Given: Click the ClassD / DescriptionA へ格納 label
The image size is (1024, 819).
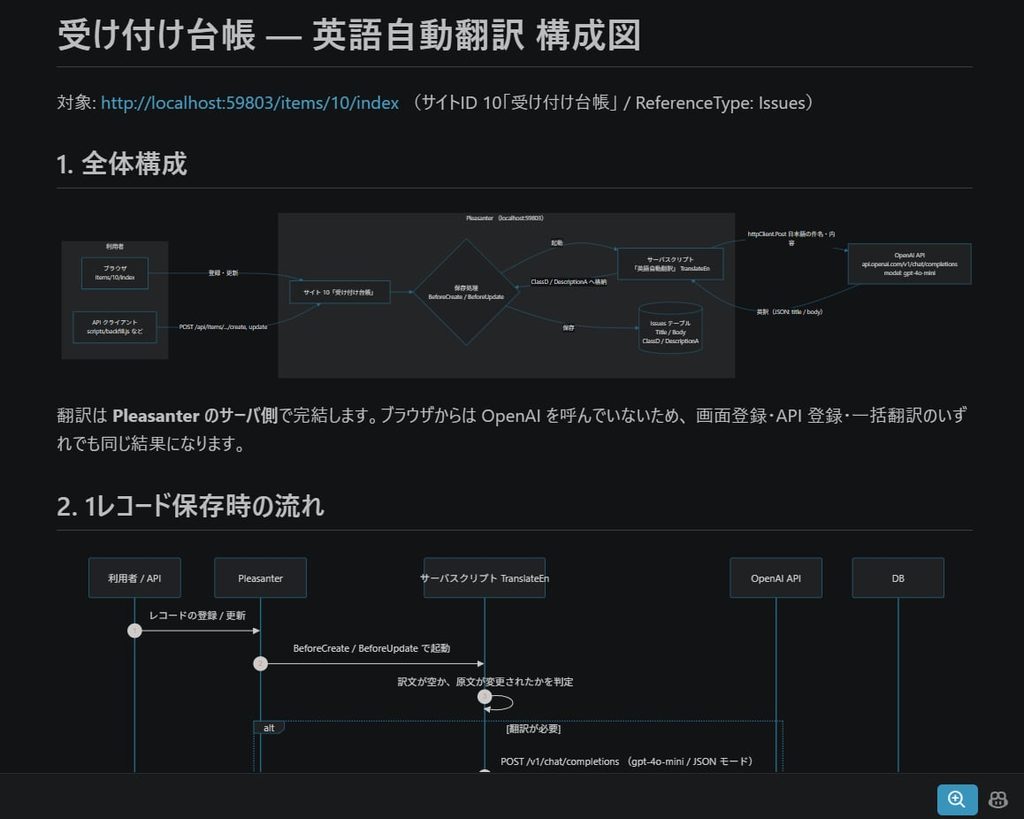Looking at the screenshot, I should tap(569, 282).
